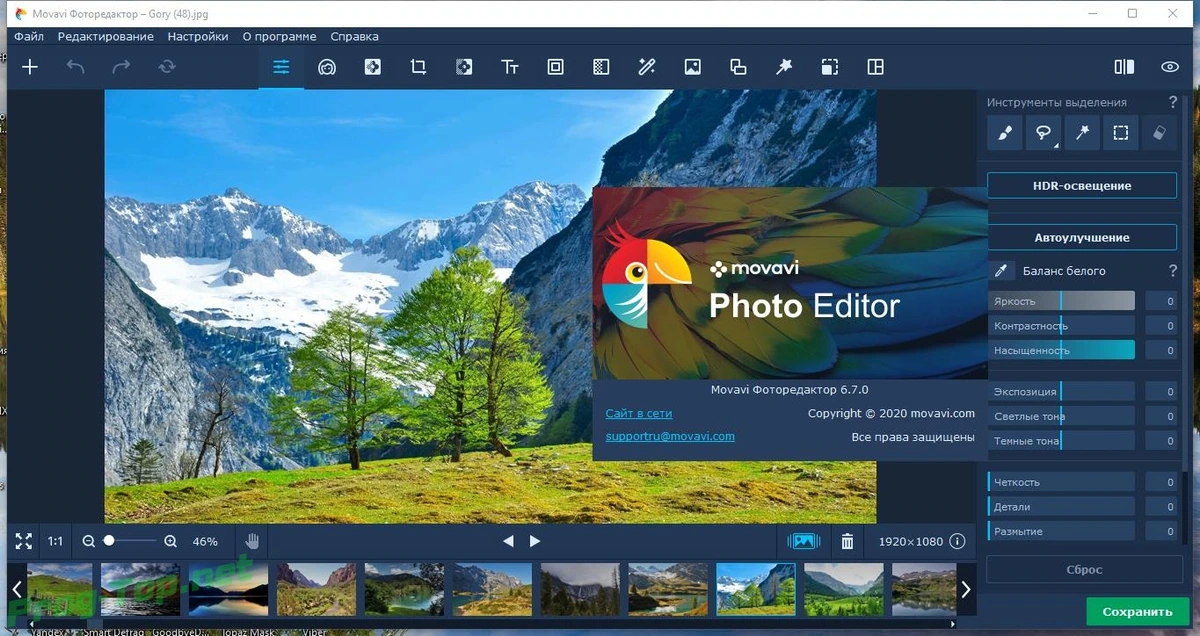Click the Размытие value field
Screen dimensions: 1200x636
tap(1161, 532)
